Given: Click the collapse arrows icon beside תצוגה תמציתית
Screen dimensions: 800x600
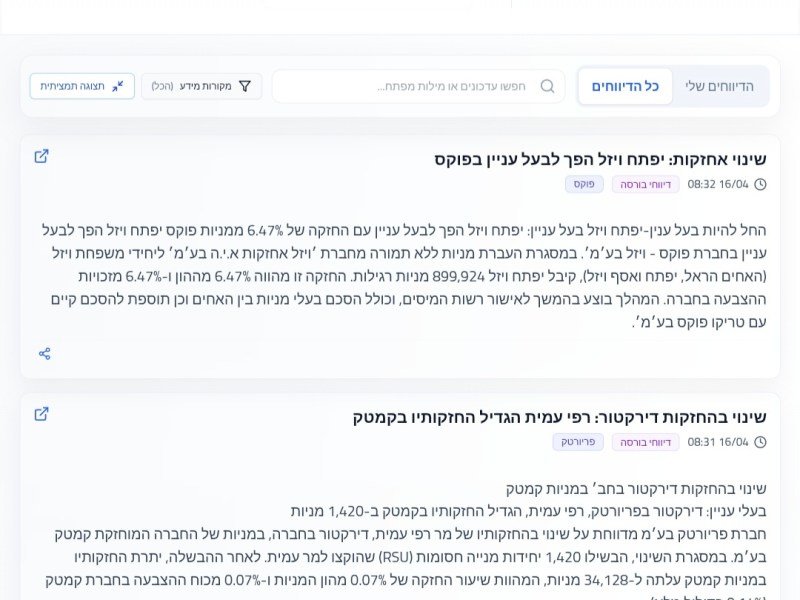Looking at the screenshot, I should [x=115, y=86].
